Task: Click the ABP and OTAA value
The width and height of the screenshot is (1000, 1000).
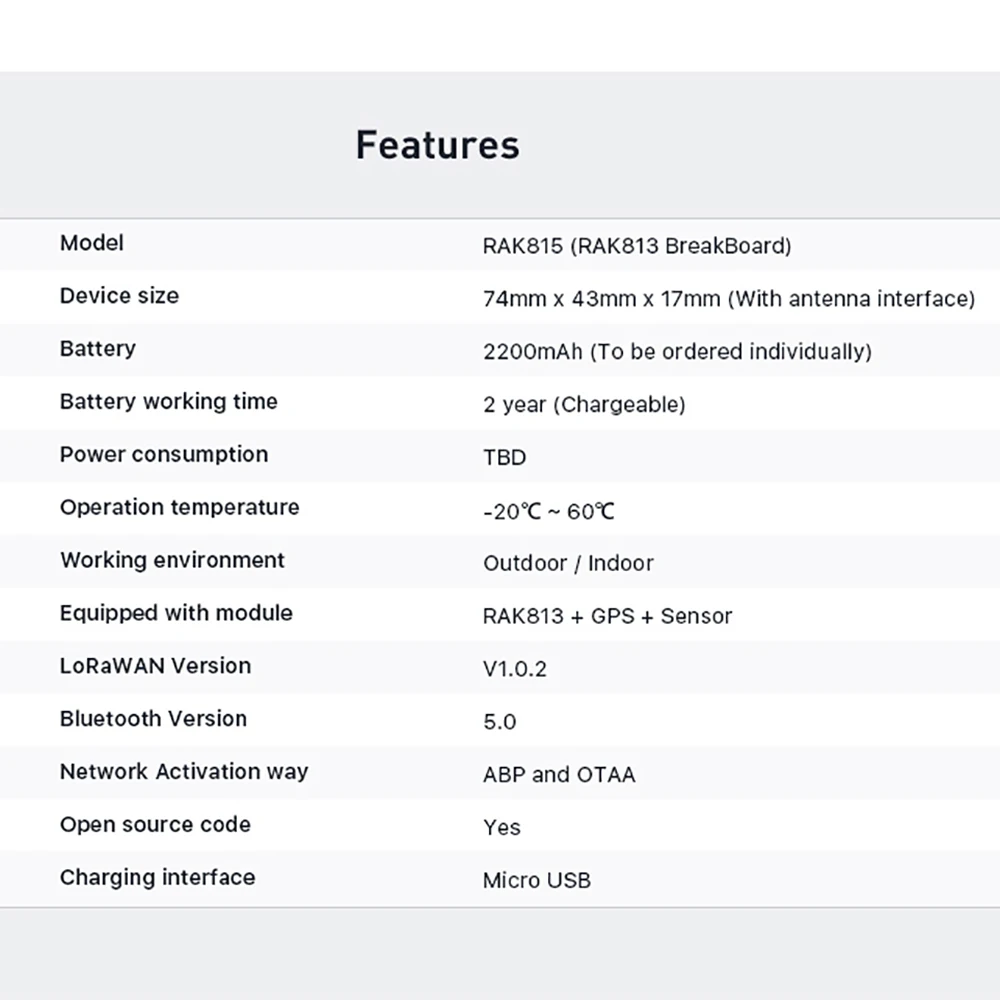Action: [x=559, y=775]
